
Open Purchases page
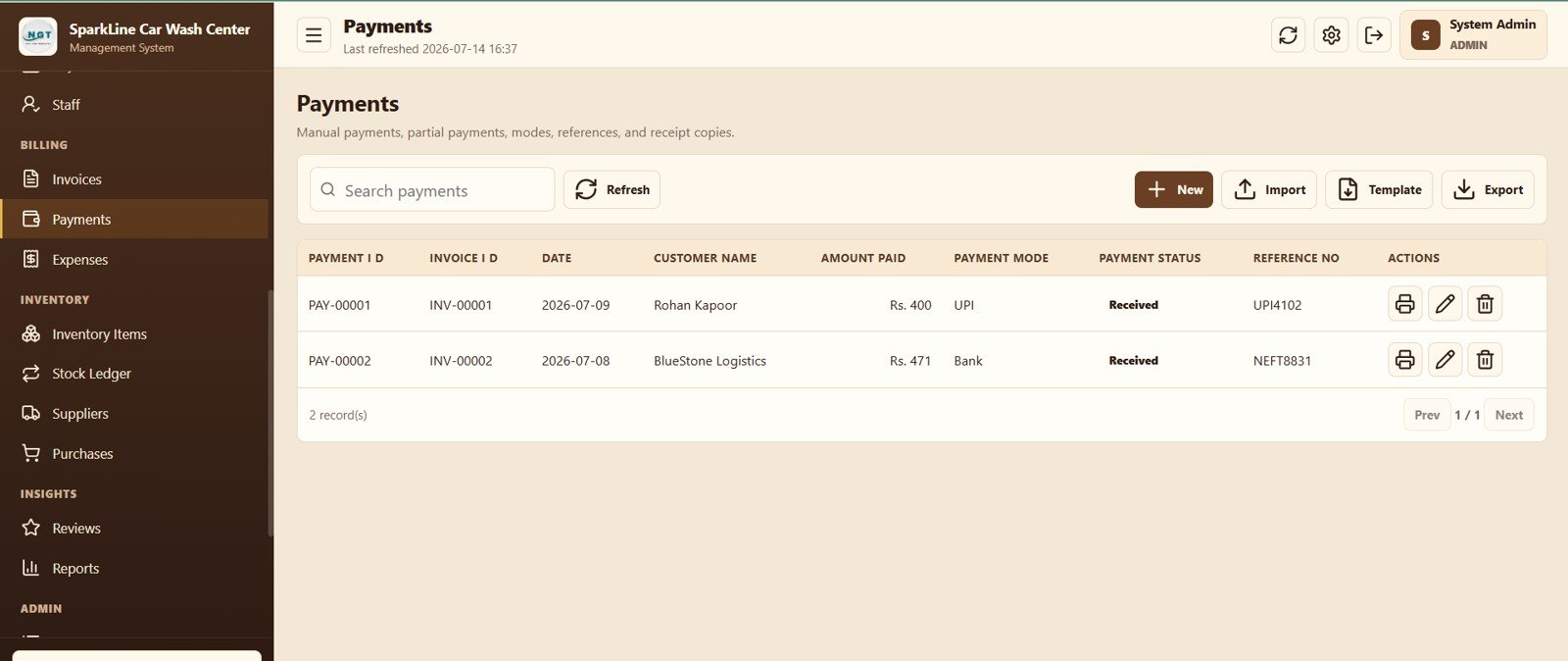(134, 453)
